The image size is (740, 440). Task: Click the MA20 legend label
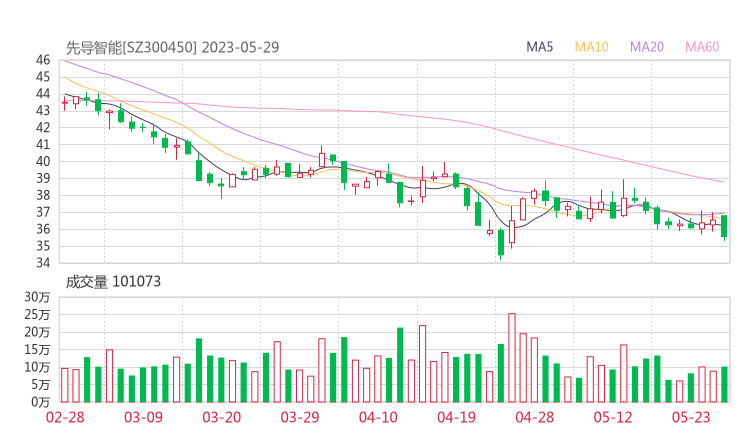[647, 47]
